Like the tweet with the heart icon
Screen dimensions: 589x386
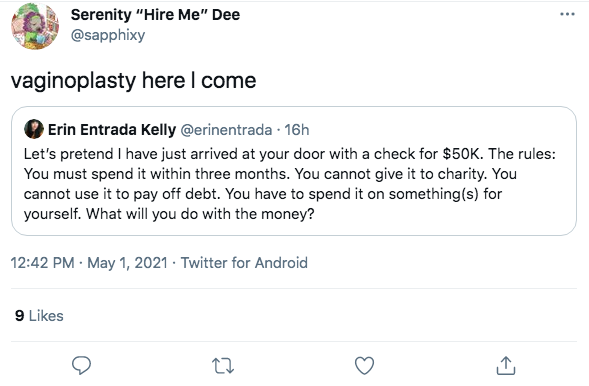pos(364,365)
